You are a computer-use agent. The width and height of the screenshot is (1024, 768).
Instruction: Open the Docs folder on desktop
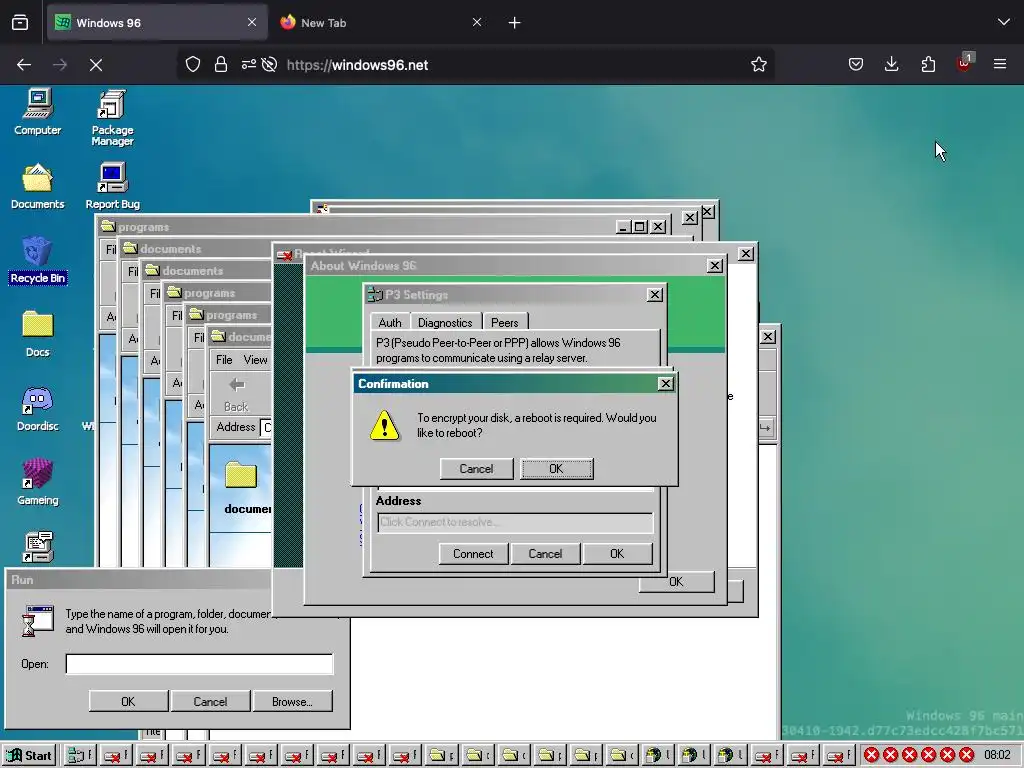coord(37,334)
